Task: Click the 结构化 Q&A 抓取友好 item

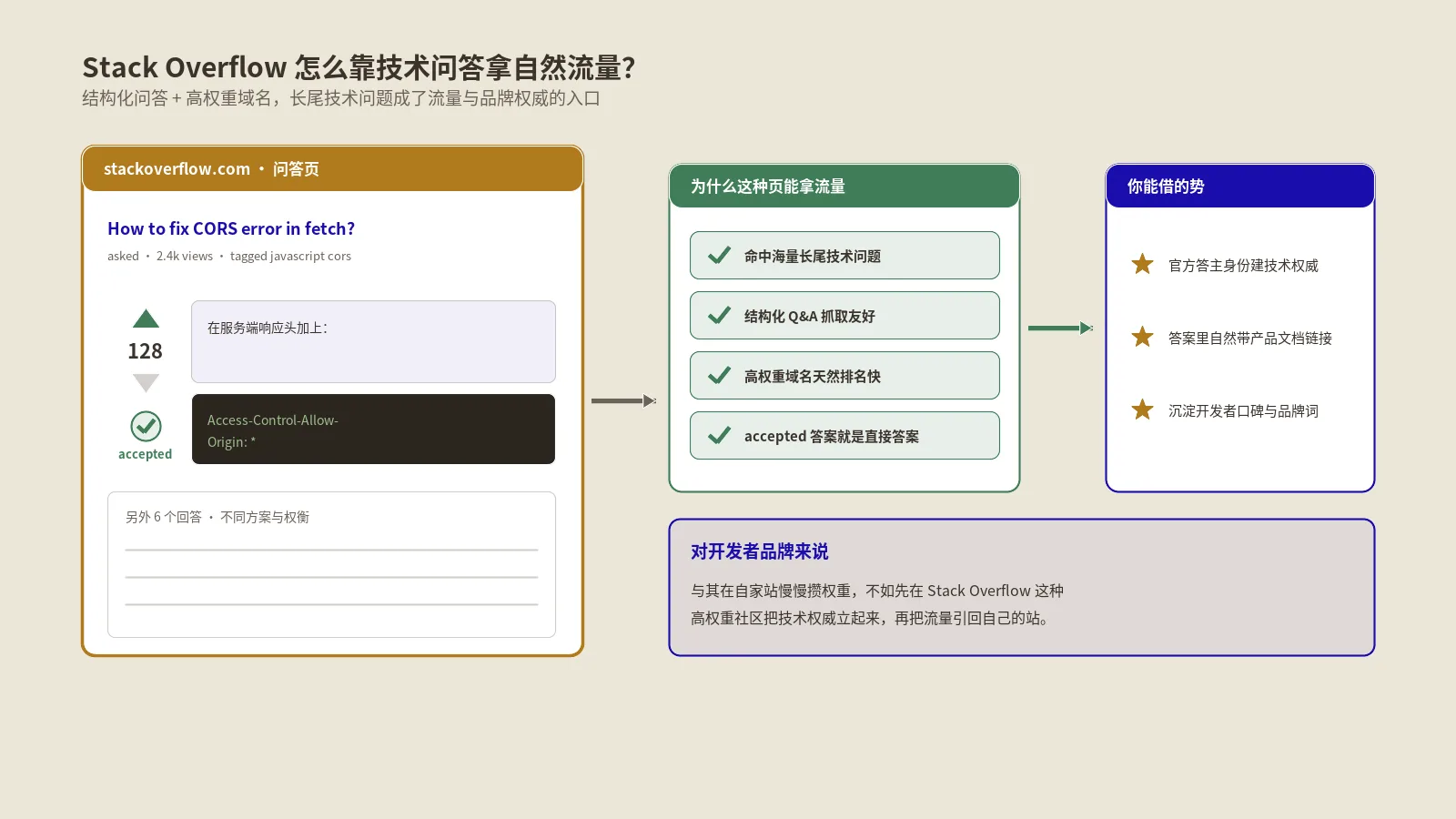Action: point(844,316)
